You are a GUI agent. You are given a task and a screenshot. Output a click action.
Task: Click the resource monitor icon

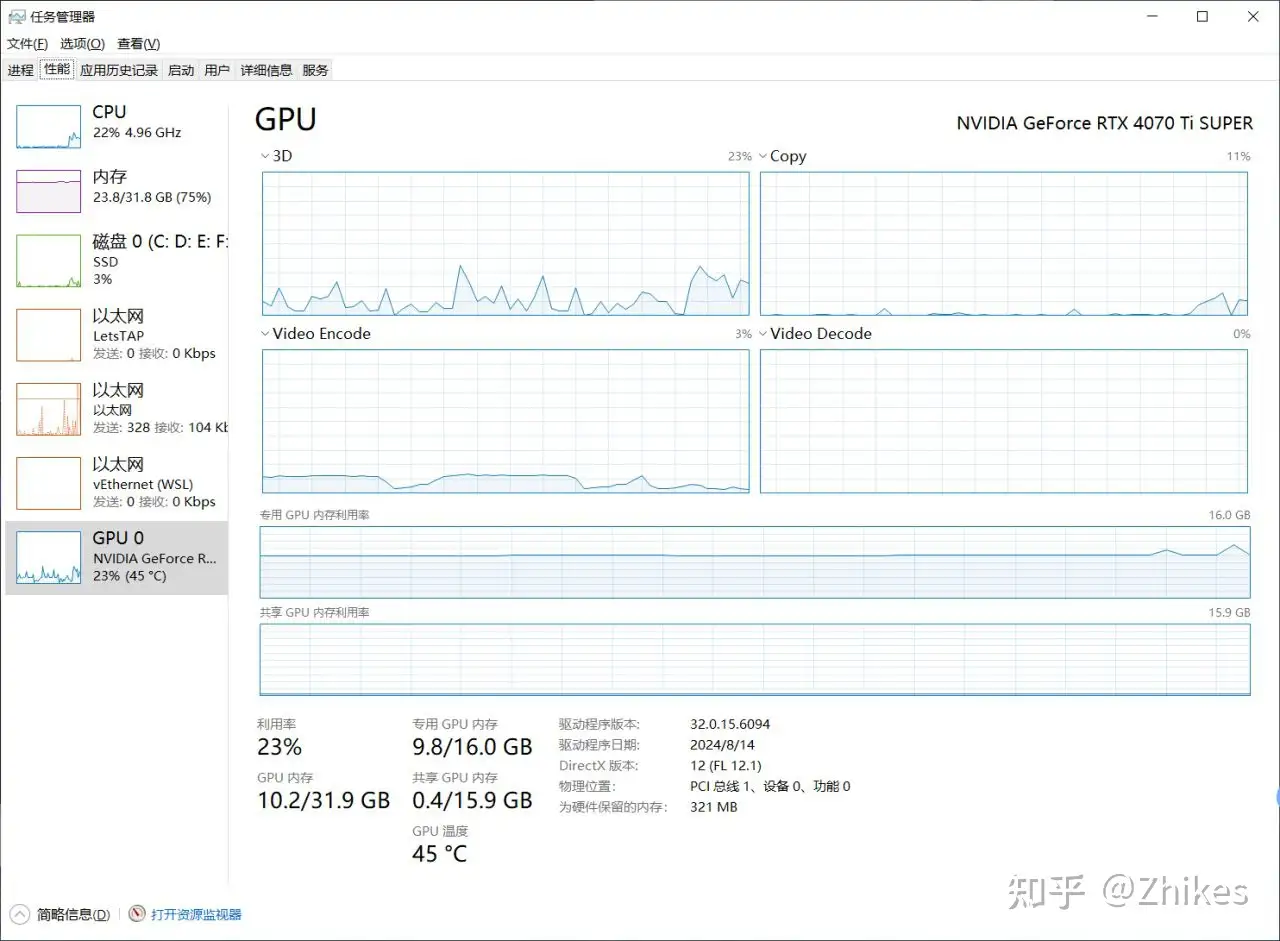137,914
